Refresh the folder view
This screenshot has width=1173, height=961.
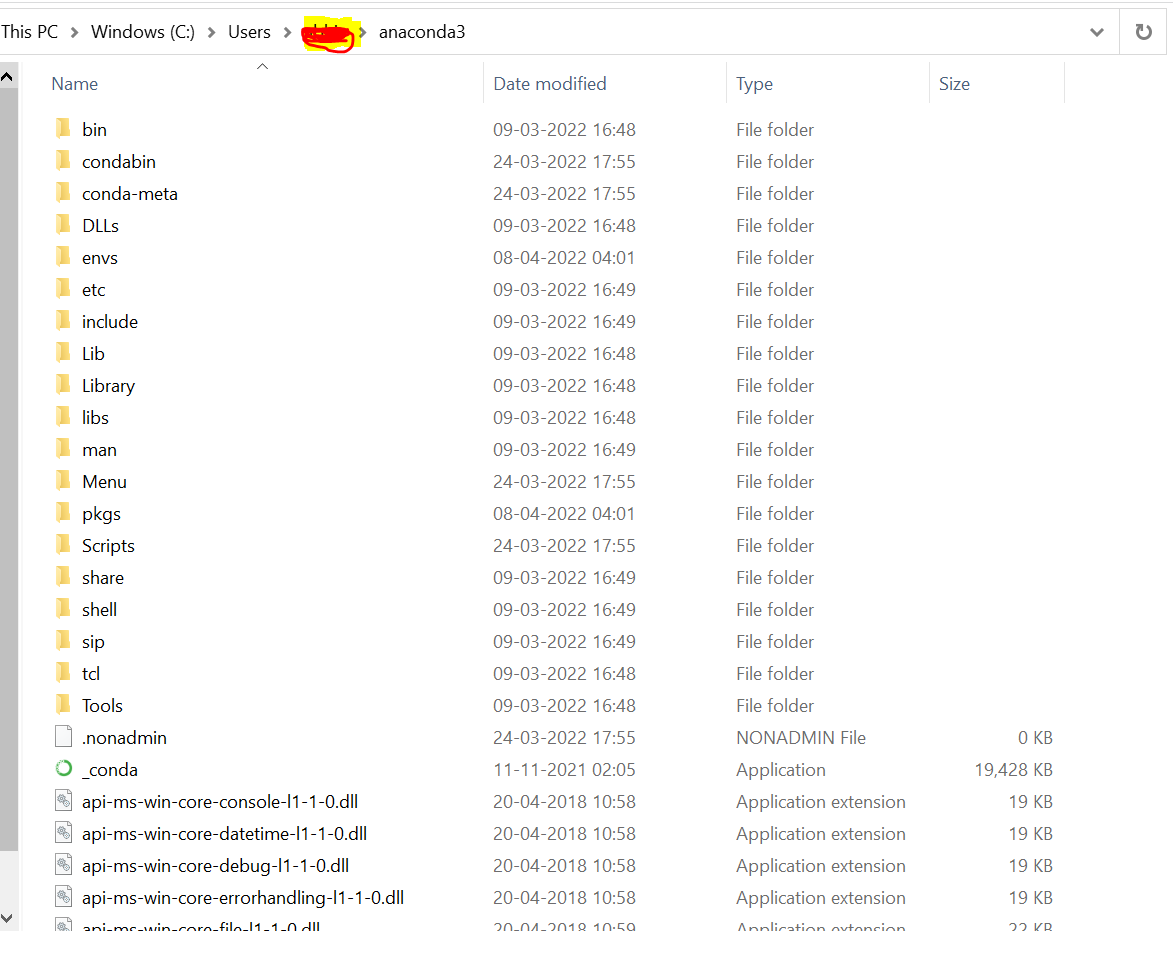[1142, 31]
